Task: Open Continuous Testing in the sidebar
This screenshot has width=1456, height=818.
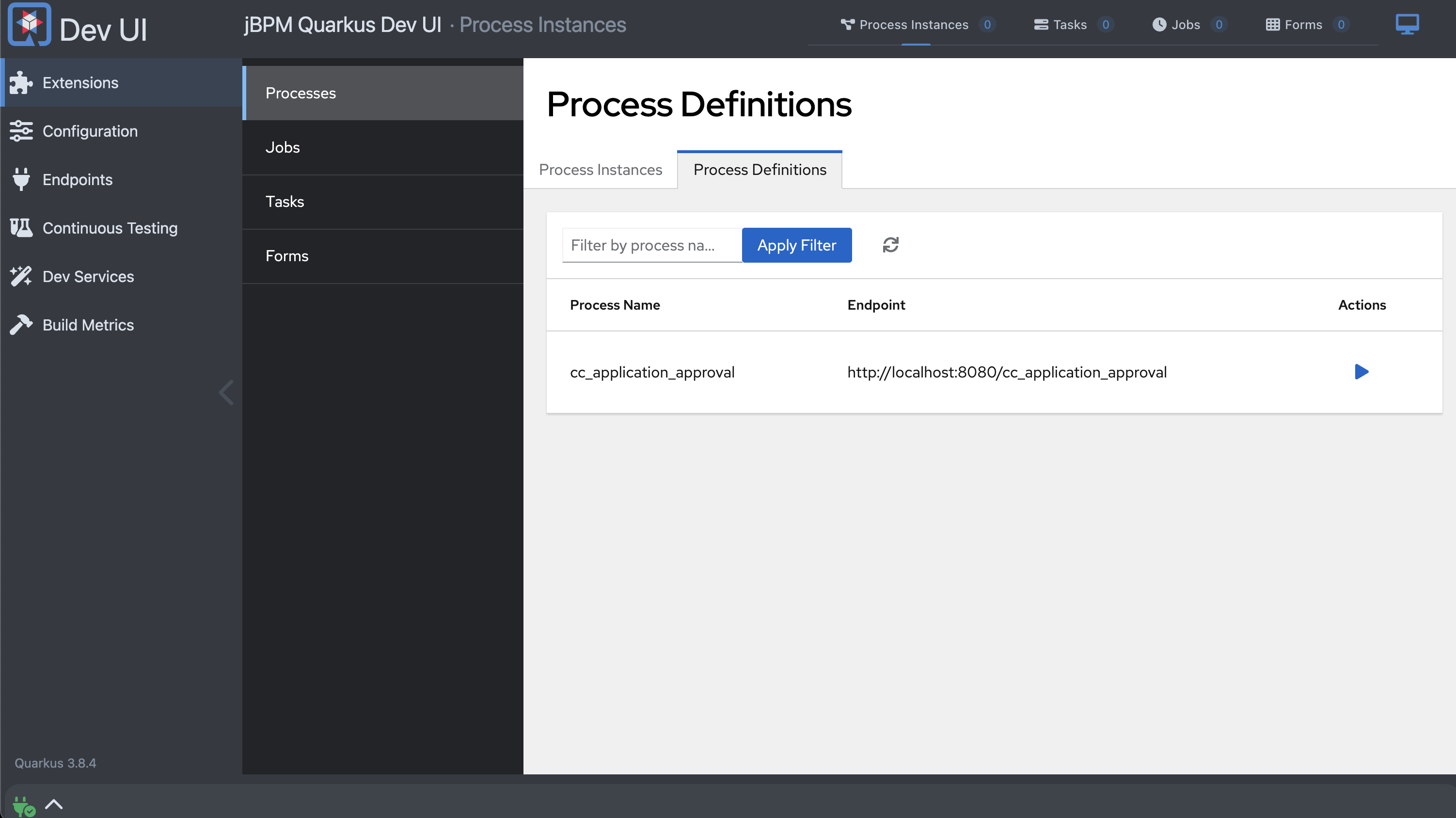Action: tap(121, 228)
